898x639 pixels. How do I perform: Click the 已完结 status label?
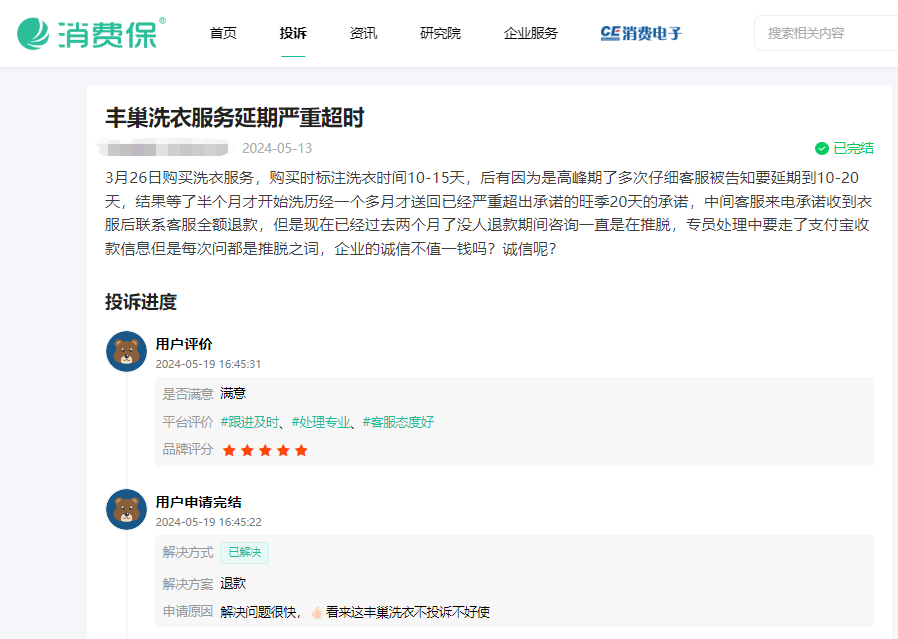(x=853, y=148)
